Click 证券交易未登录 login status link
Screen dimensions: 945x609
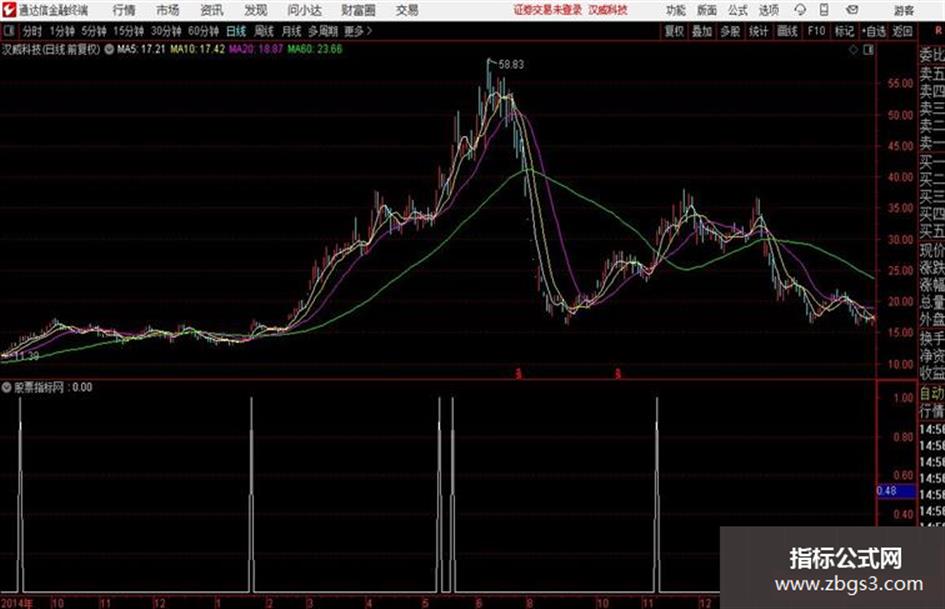pyautogui.click(x=548, y=10)
